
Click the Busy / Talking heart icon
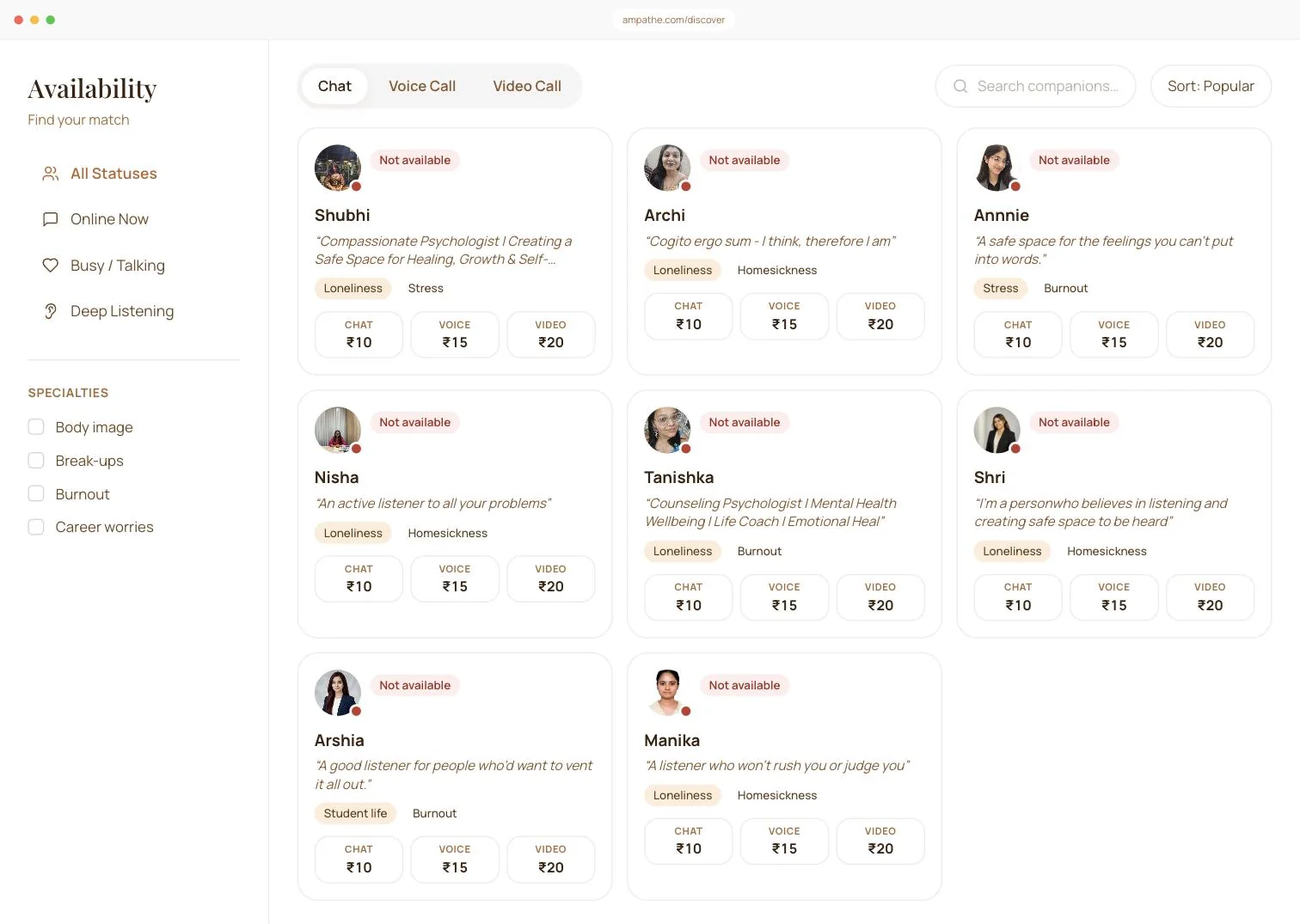tap(51, 266)
